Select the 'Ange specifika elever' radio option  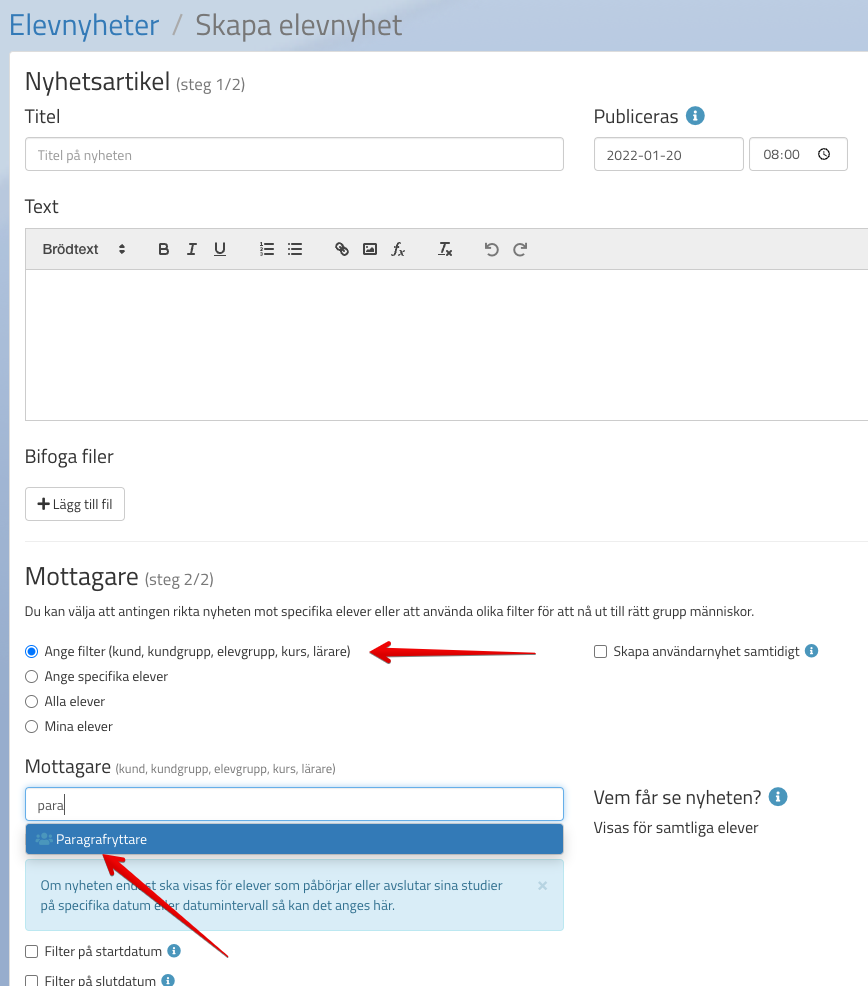point(32,677)
